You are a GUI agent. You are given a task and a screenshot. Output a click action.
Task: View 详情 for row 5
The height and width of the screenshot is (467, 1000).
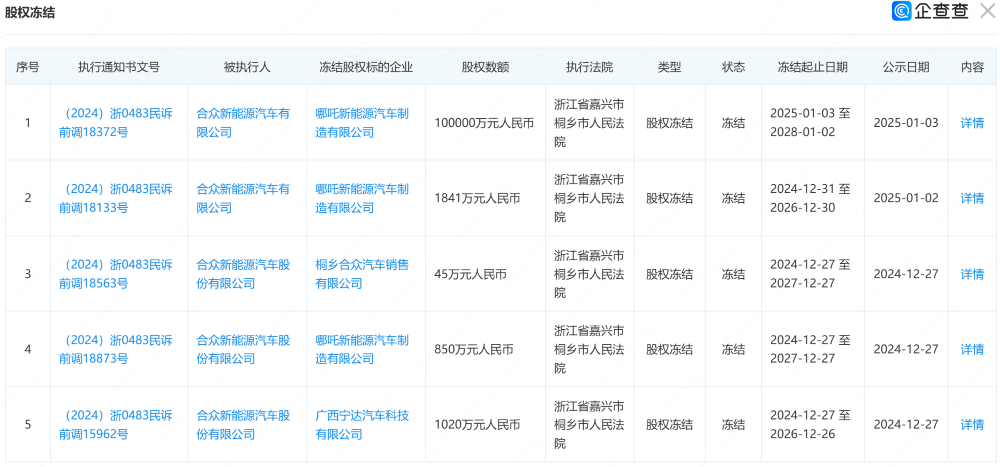(x=972, y=425)
